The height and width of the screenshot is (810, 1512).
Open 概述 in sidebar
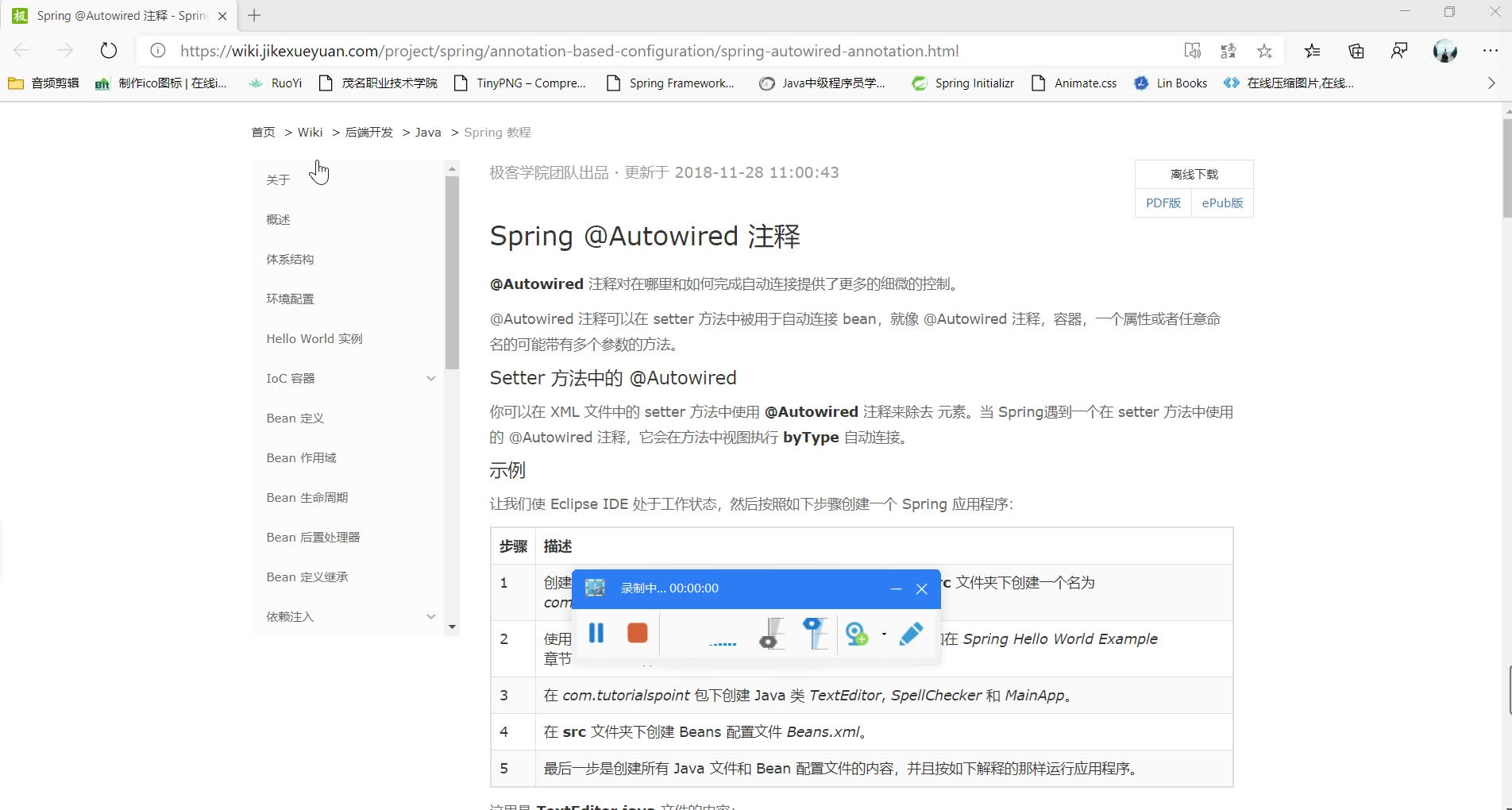(x=278, y=220)
